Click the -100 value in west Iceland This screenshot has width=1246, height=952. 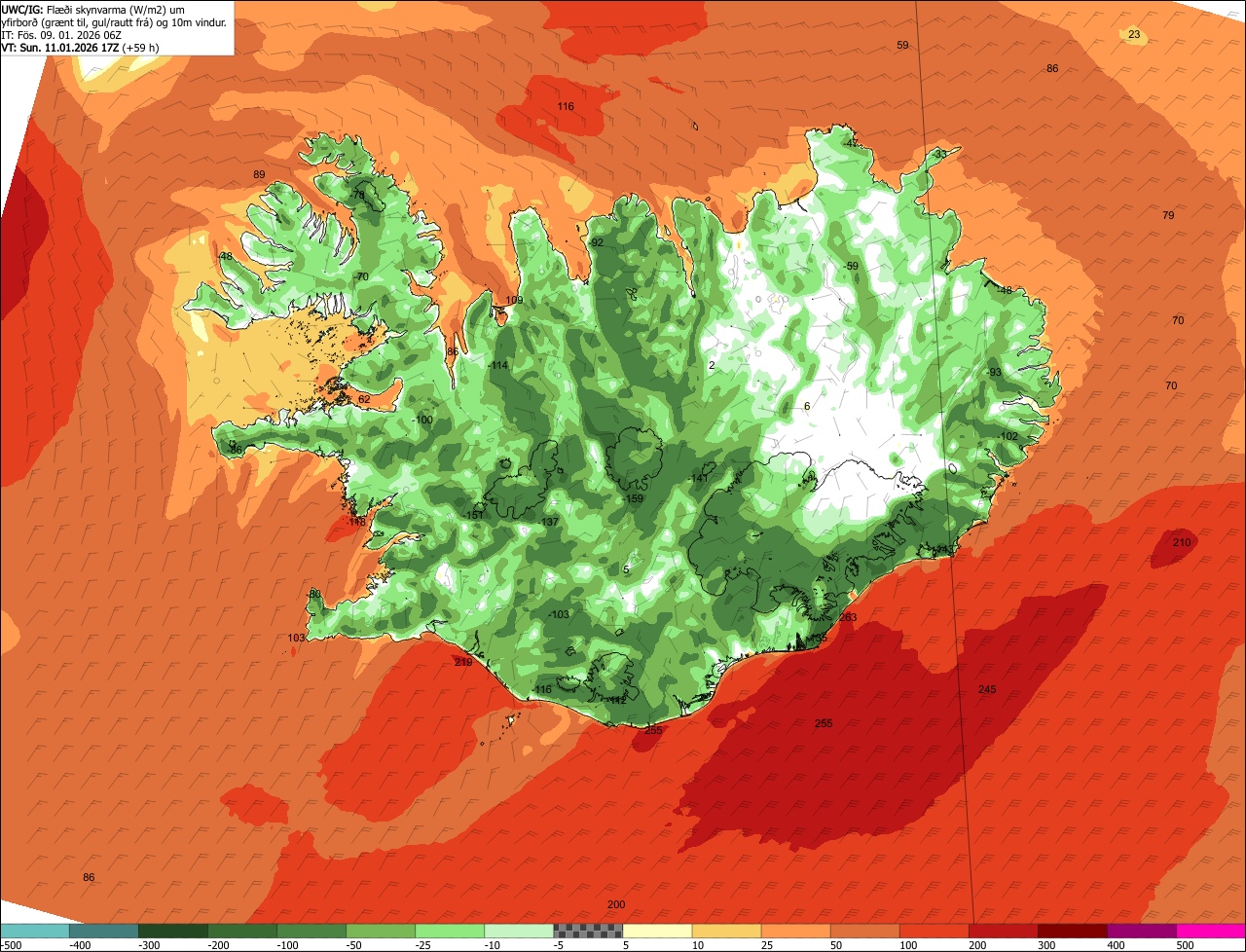tap(422, 420)
